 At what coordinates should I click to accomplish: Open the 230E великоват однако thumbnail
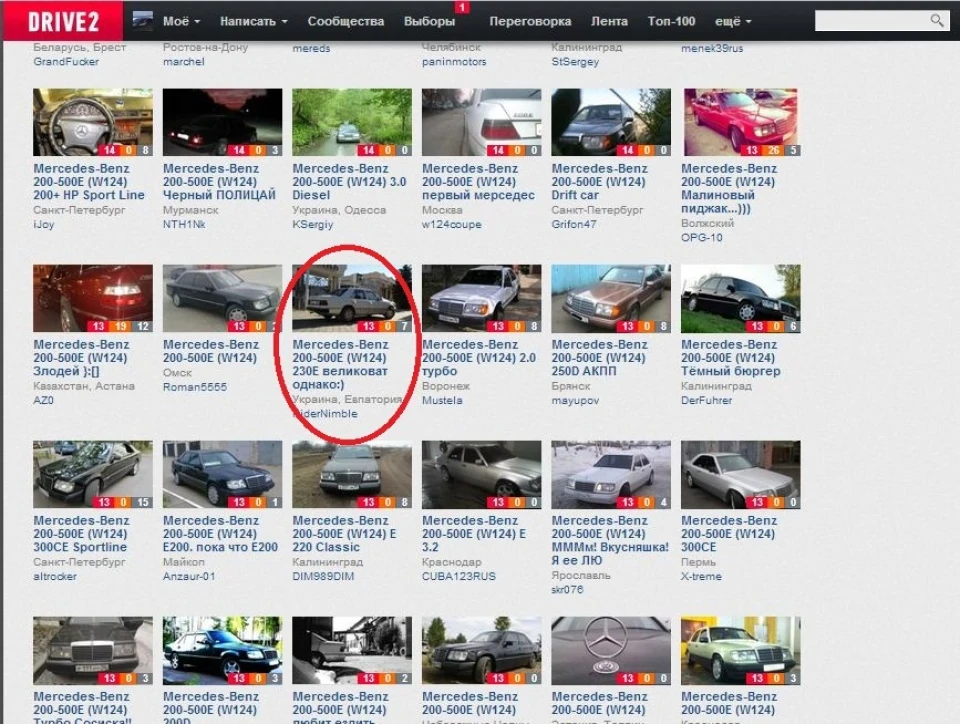pyautogui.click(x=352, y=298)
